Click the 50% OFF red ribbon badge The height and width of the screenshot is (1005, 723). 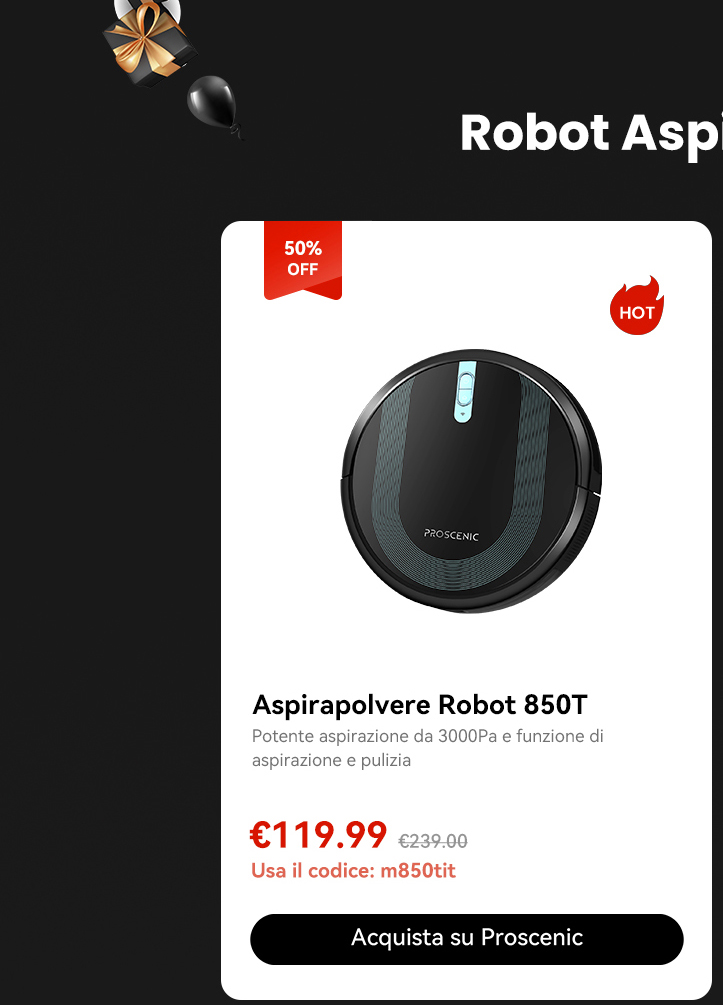pyautogui.click(x=303, y=260)
